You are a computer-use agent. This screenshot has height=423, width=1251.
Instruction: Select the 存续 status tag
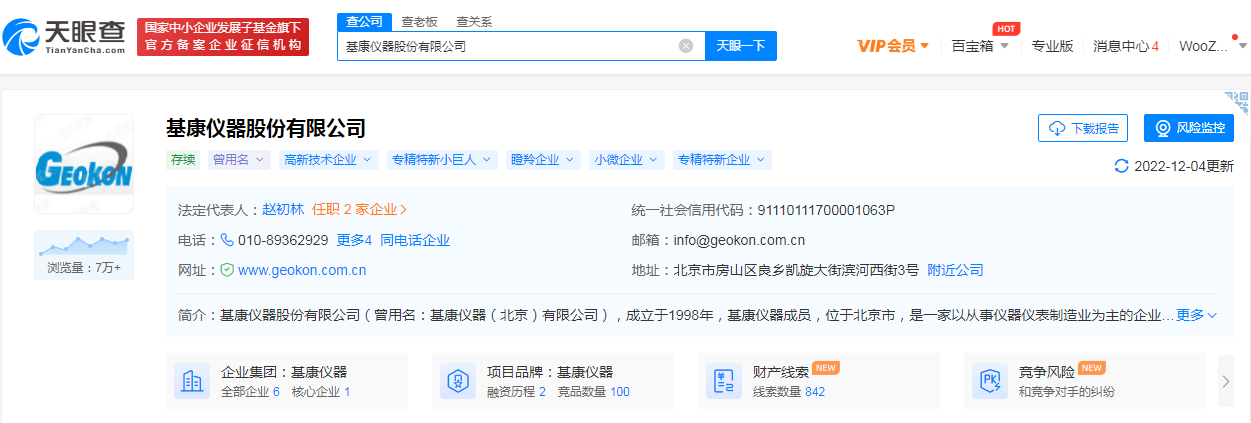pos(182,160)
